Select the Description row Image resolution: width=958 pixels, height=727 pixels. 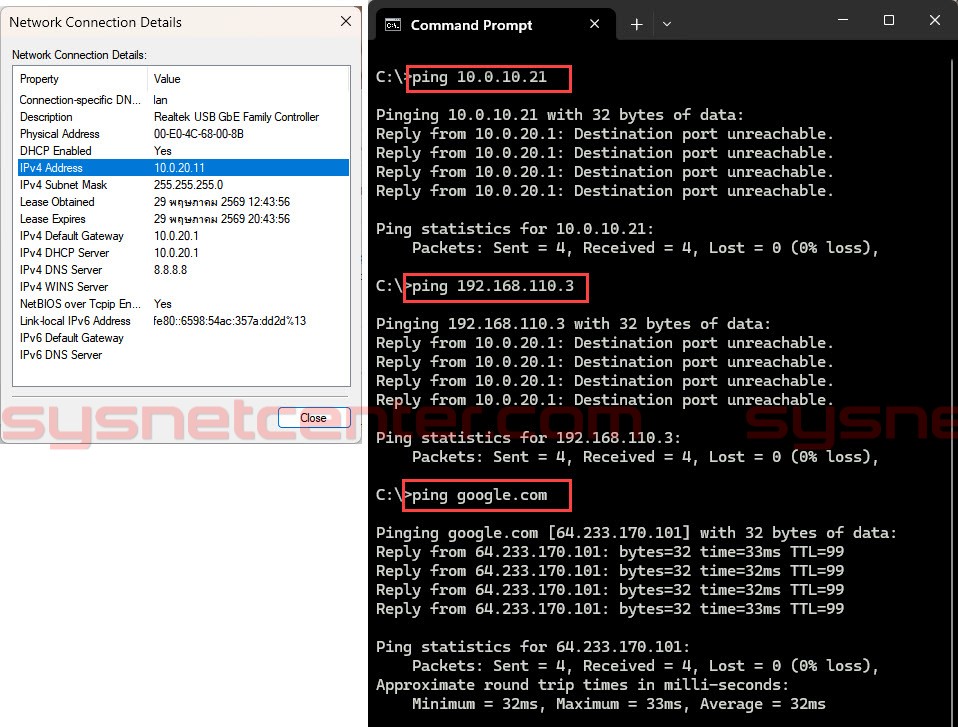point(183,117)
